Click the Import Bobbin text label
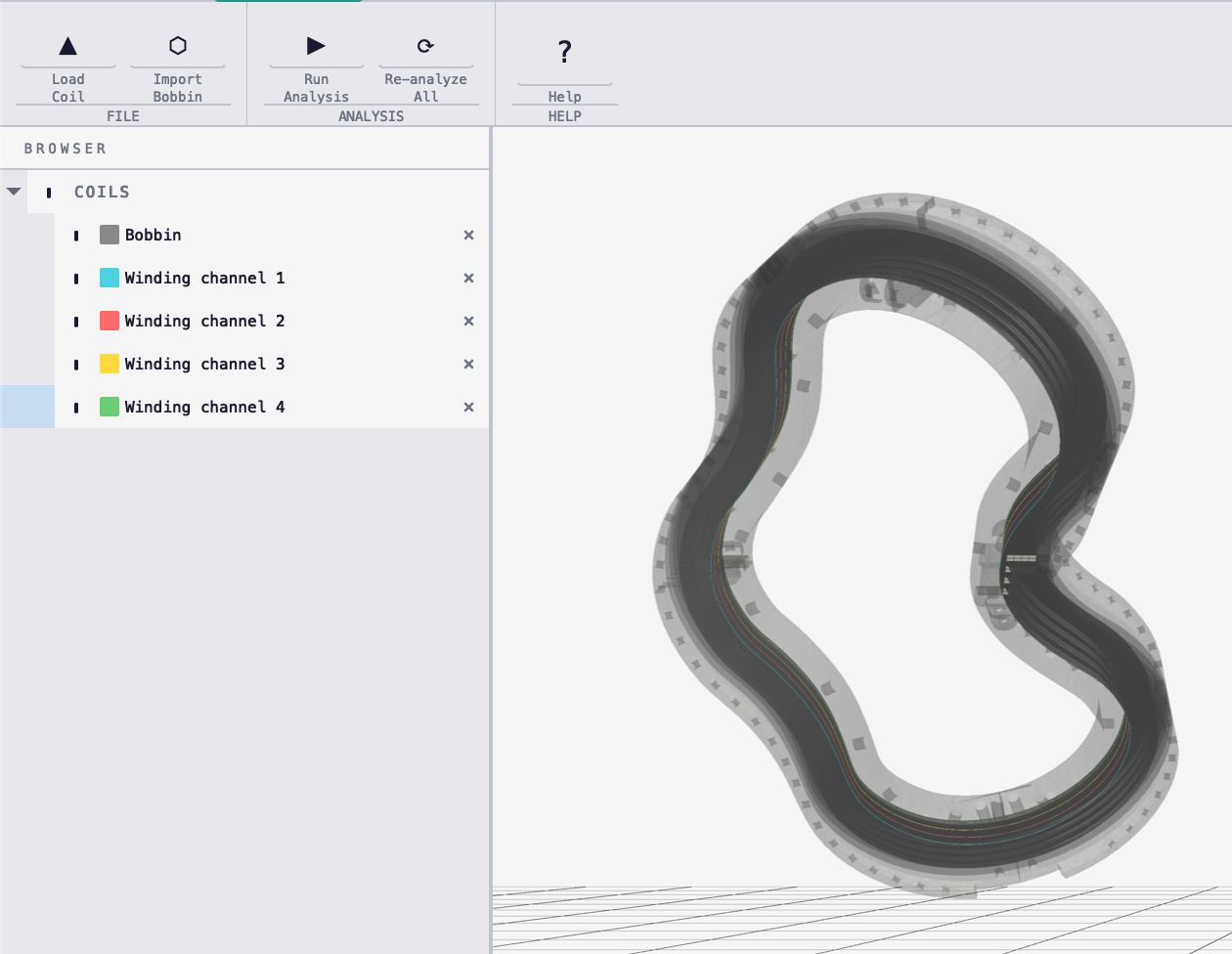Image resolution: width=1232 pixels, height=954 pixels. 177,88
